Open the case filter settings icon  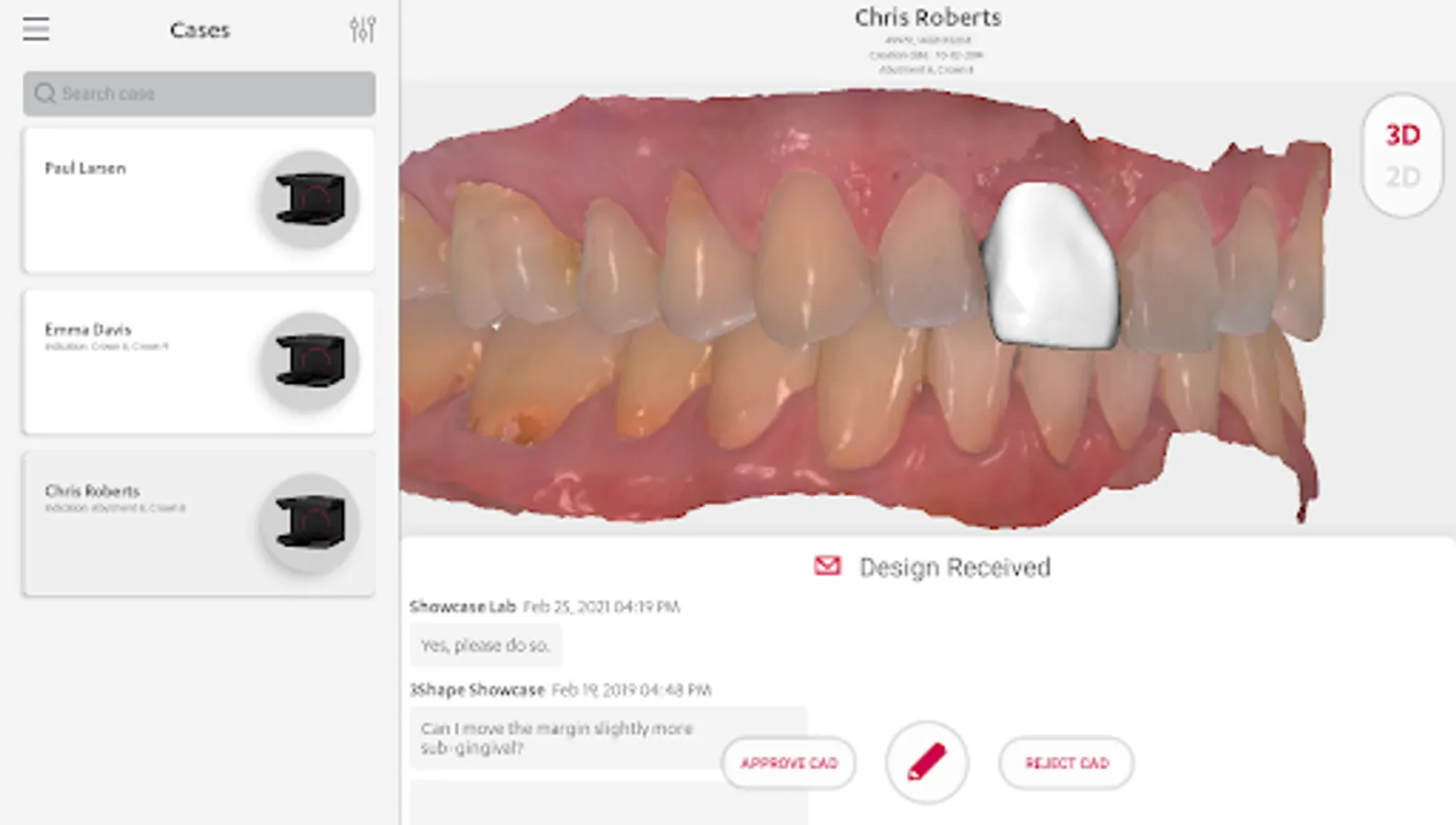pyautogui.click(x=363, y=29)
